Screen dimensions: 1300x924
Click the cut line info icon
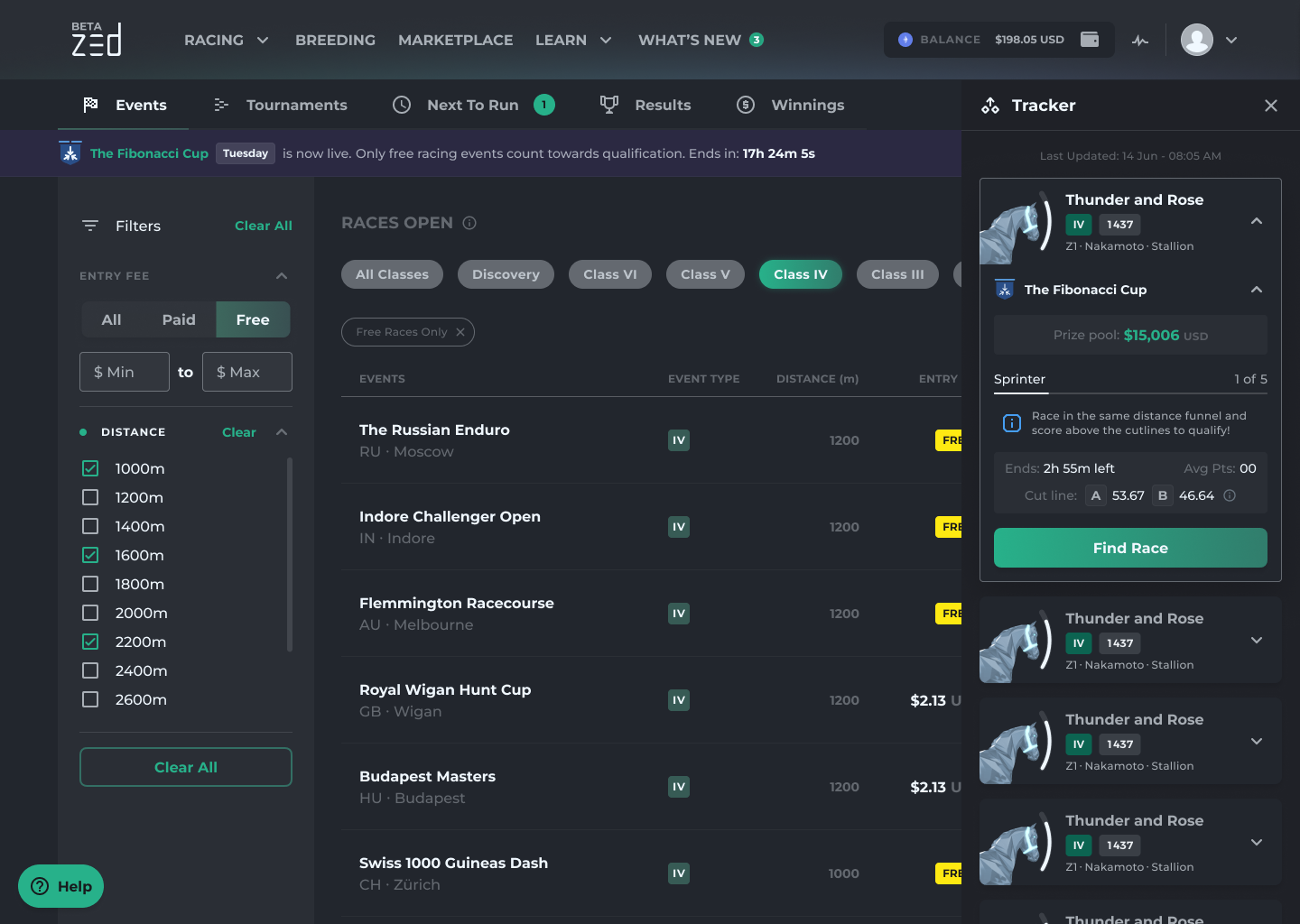coord(1230,495)
